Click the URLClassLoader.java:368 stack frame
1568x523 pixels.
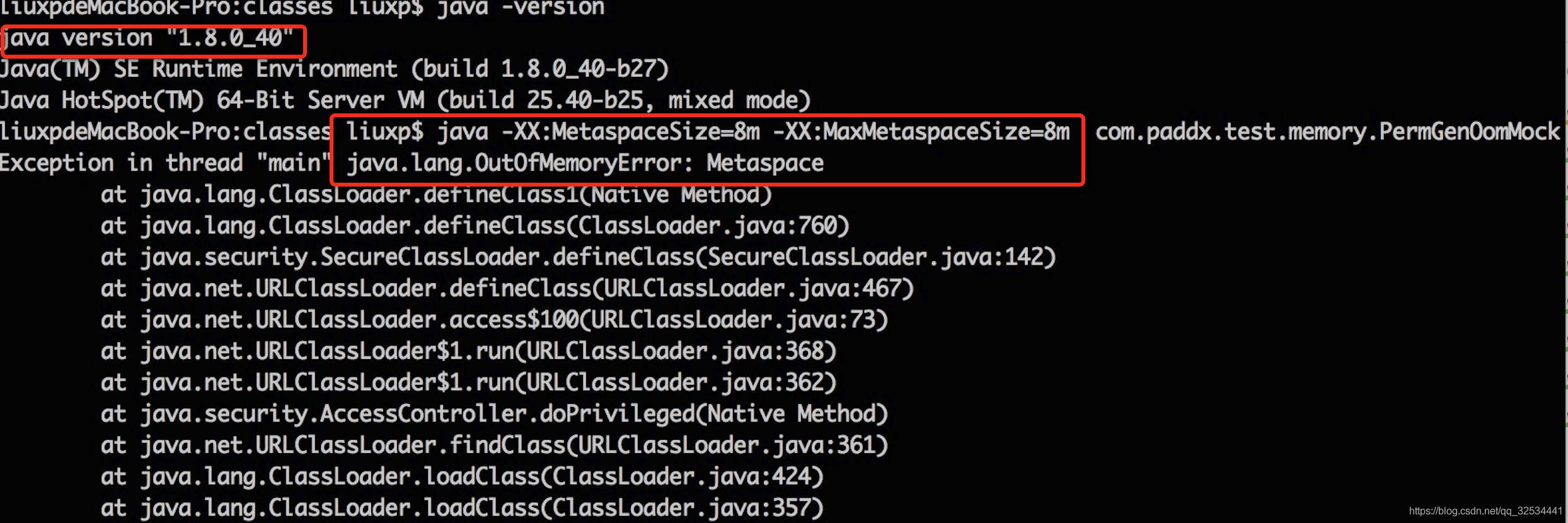(x=468, y=352)
